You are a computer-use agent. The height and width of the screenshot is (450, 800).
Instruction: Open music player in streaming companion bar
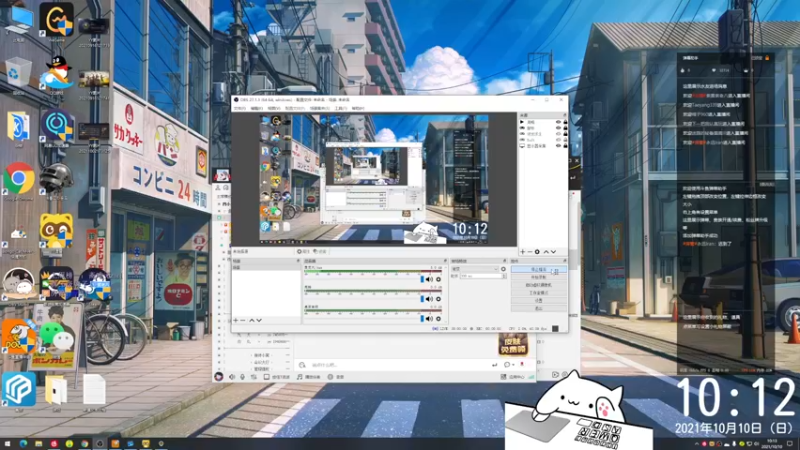(309, 377)
